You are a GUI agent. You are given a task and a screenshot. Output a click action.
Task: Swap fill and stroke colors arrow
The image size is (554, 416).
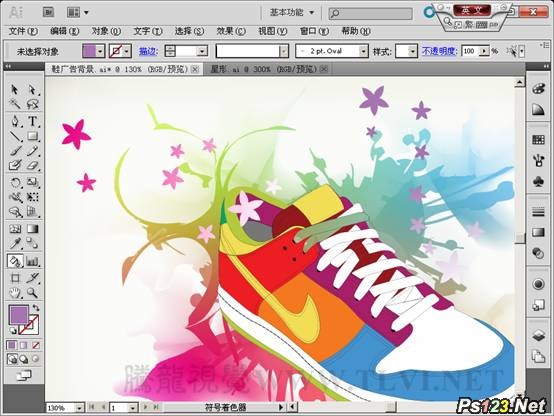tap(36, 308)
